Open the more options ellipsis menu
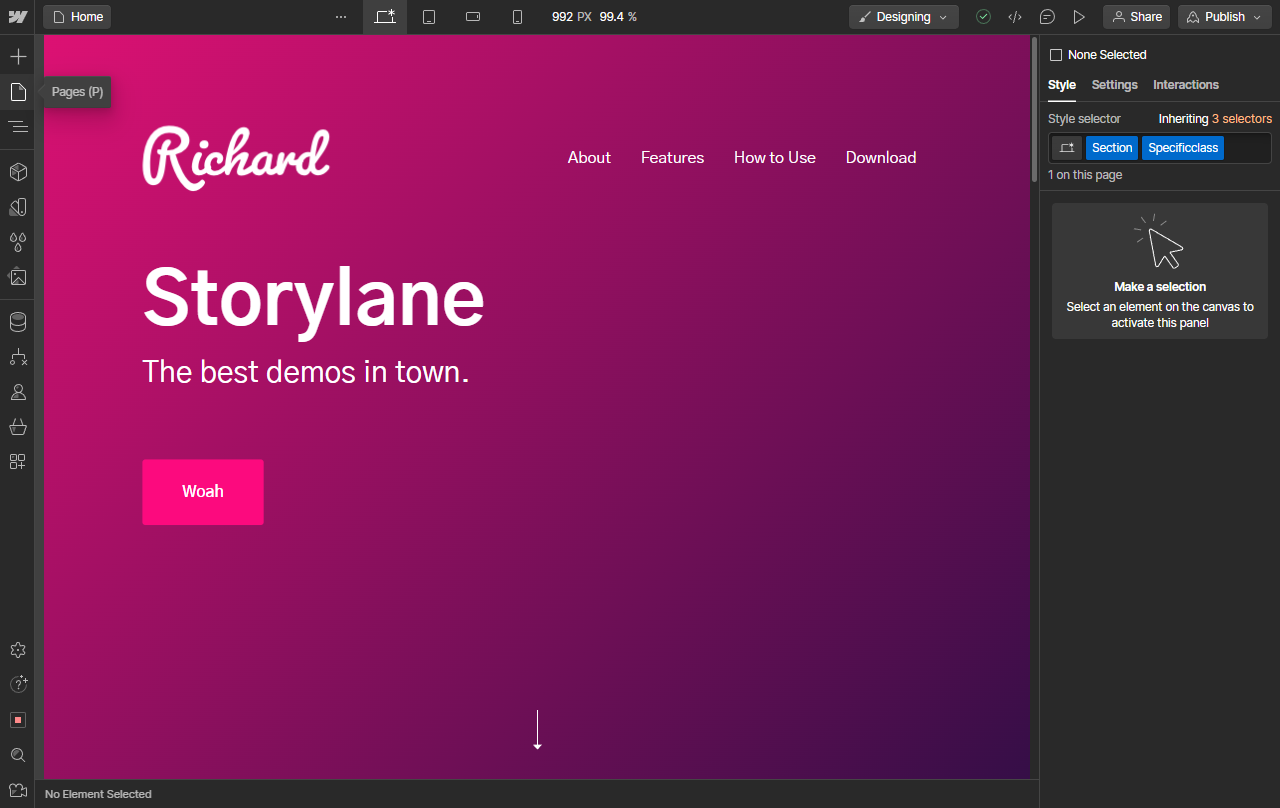1280x808 pixels. 341,17
